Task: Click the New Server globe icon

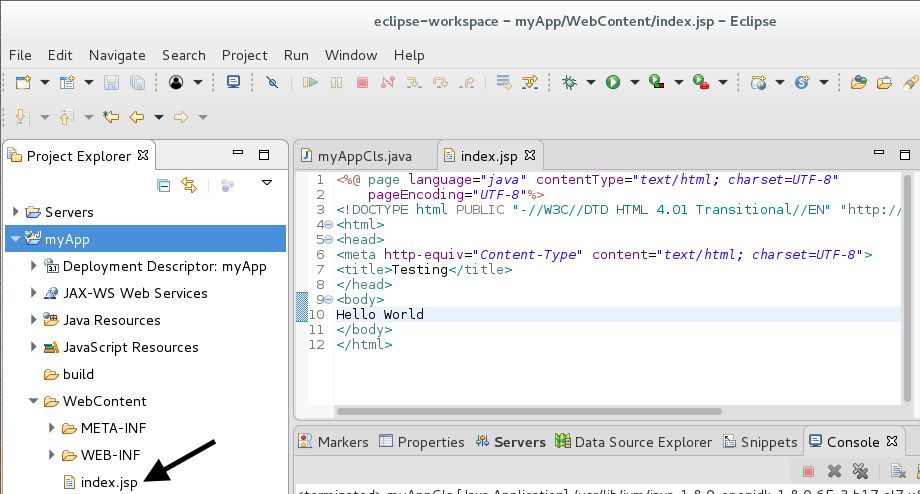Action: (758, 82)
